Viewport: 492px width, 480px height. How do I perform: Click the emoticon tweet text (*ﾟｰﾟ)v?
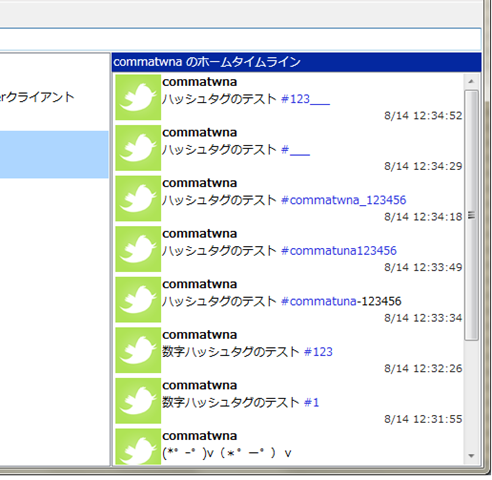pyautogui.click(x=227, y=453)
